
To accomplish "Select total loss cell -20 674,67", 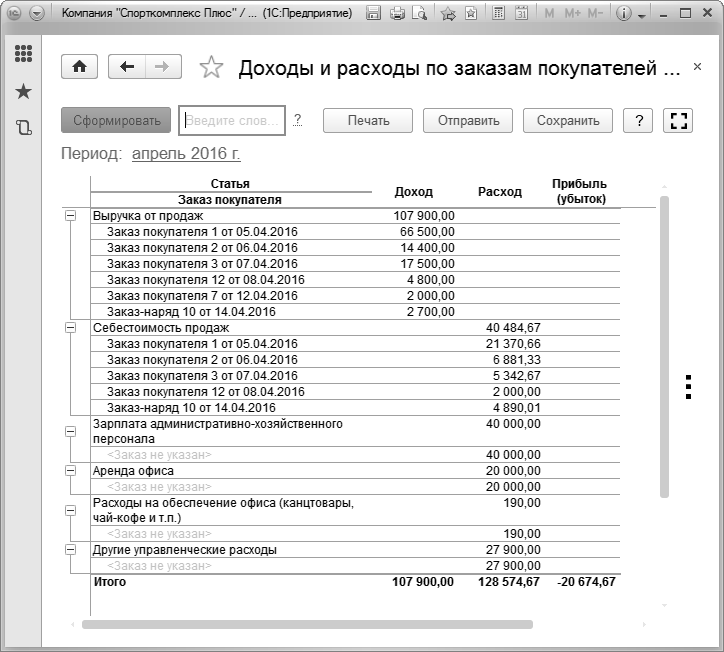I will coord(586,581).
